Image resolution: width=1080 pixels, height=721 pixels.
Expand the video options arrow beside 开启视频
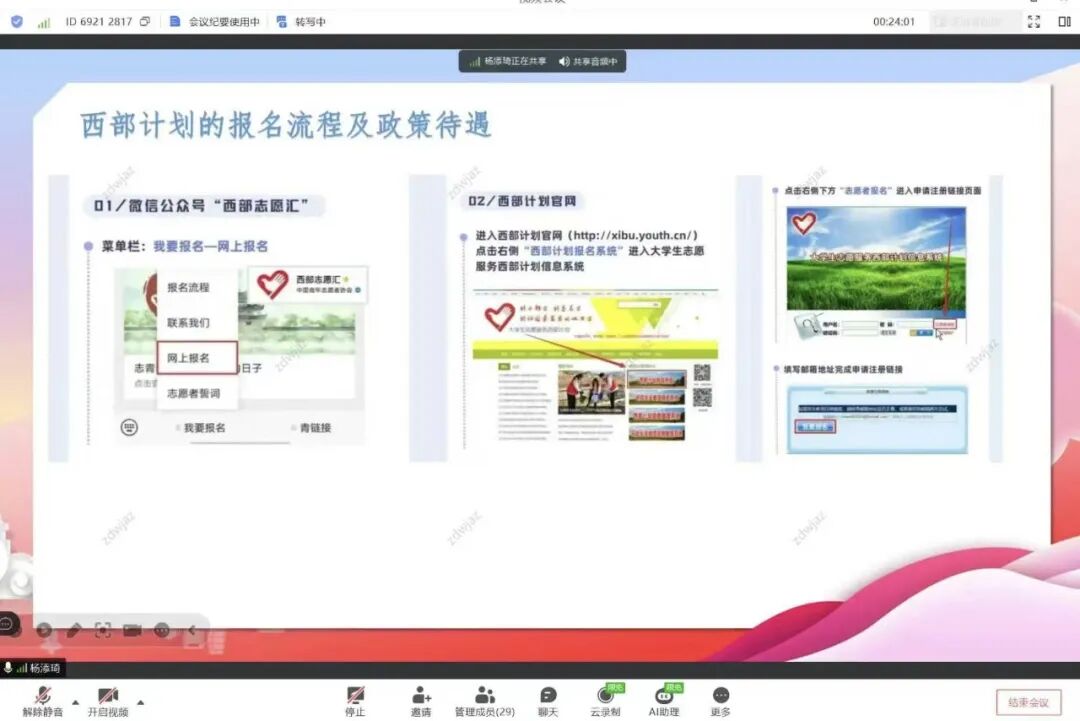pos(141,702)
